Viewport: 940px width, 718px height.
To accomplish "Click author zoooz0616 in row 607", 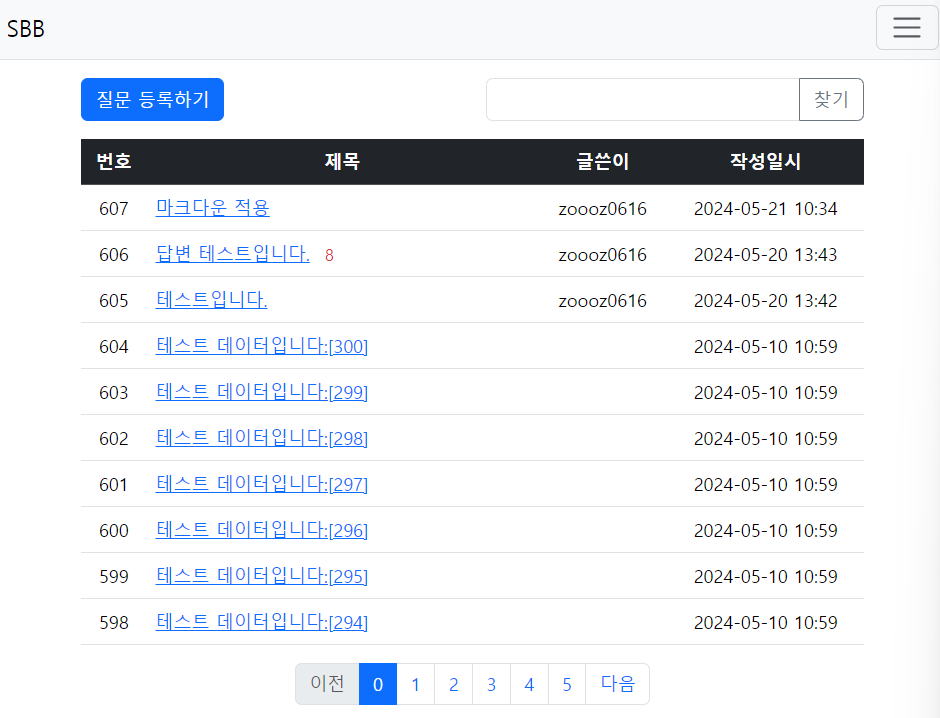I will [x=602, y=209].
